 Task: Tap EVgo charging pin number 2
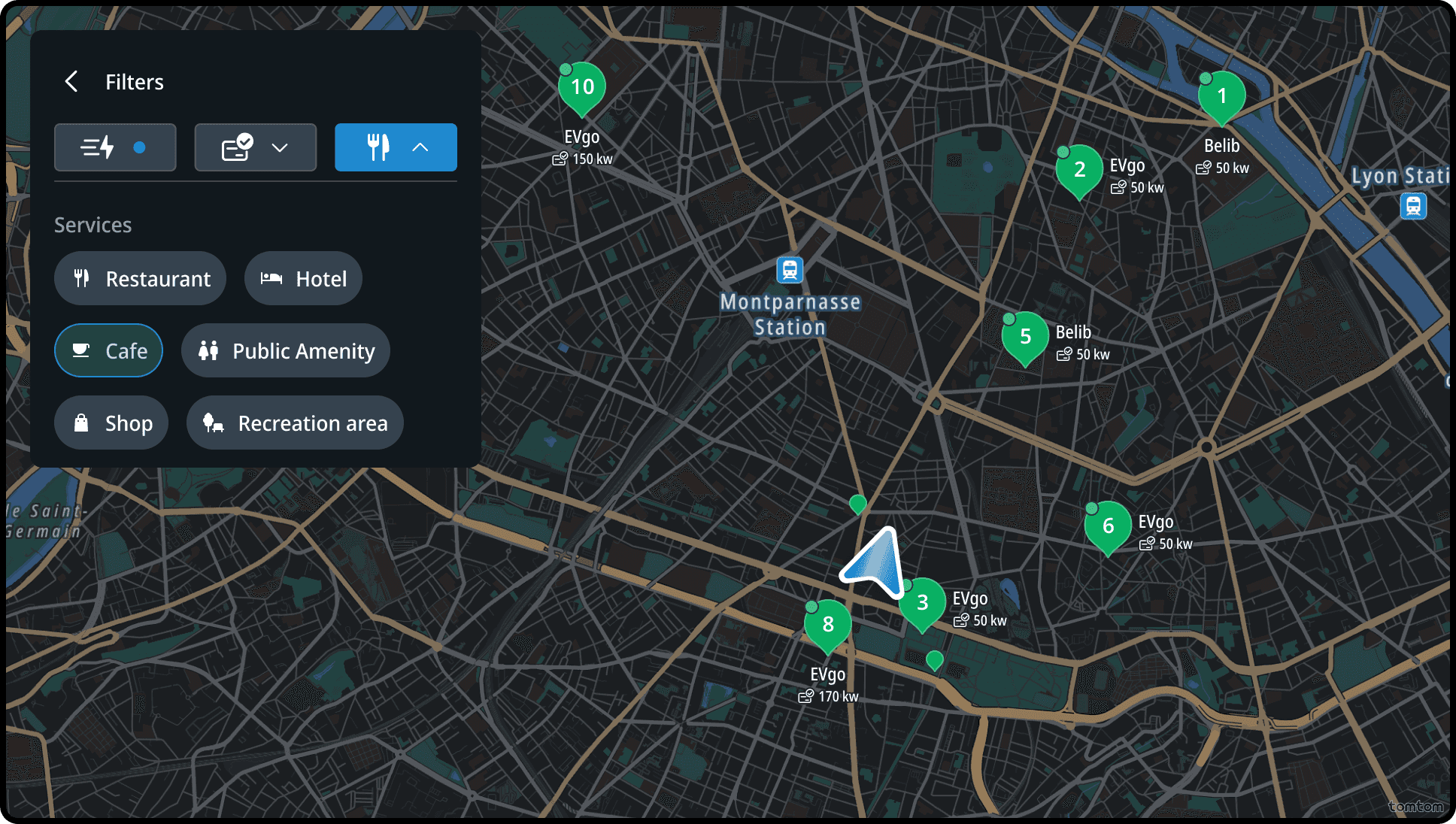point(1079,171)
